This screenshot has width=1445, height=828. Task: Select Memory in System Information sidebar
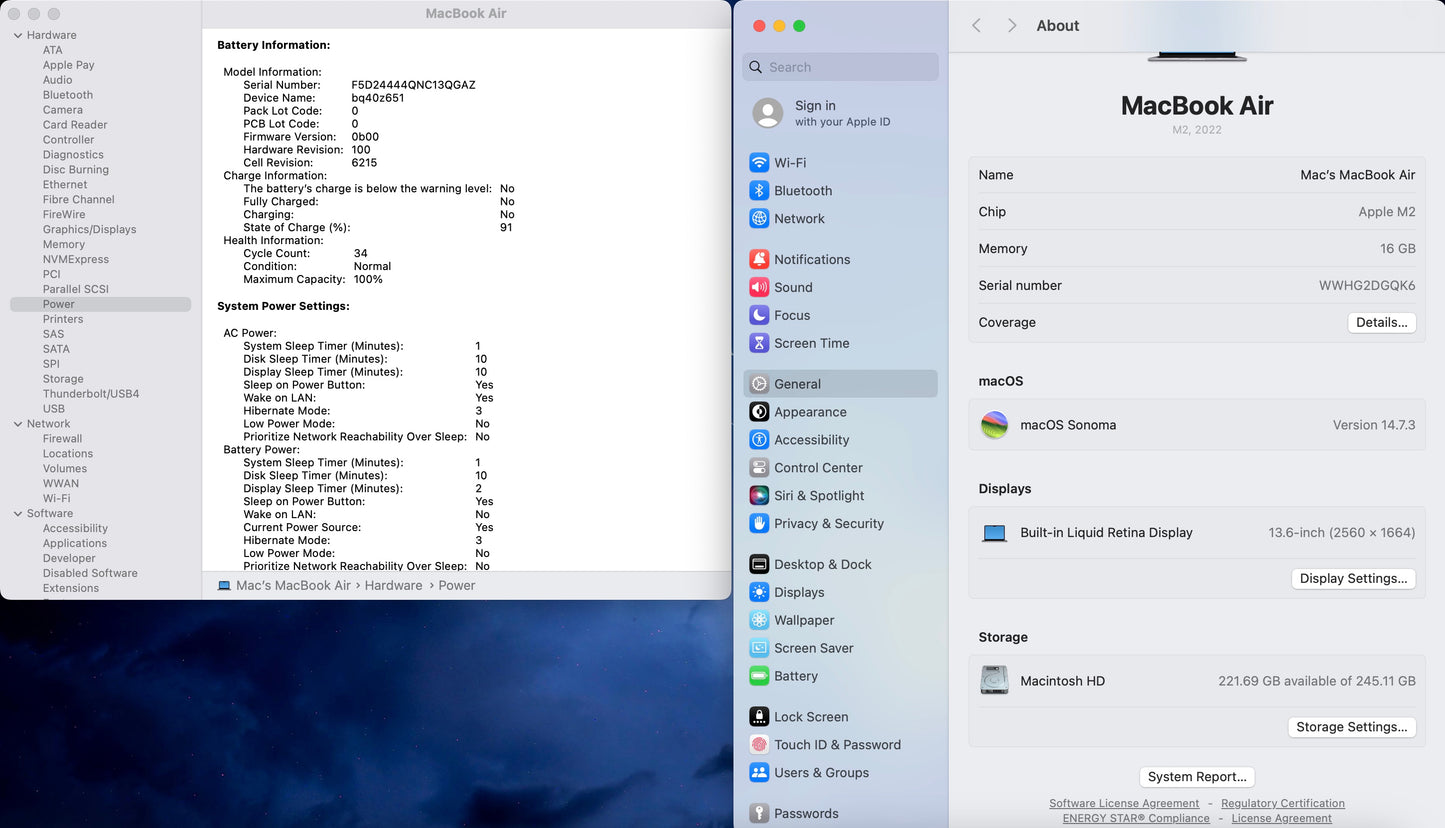point(64,245)
